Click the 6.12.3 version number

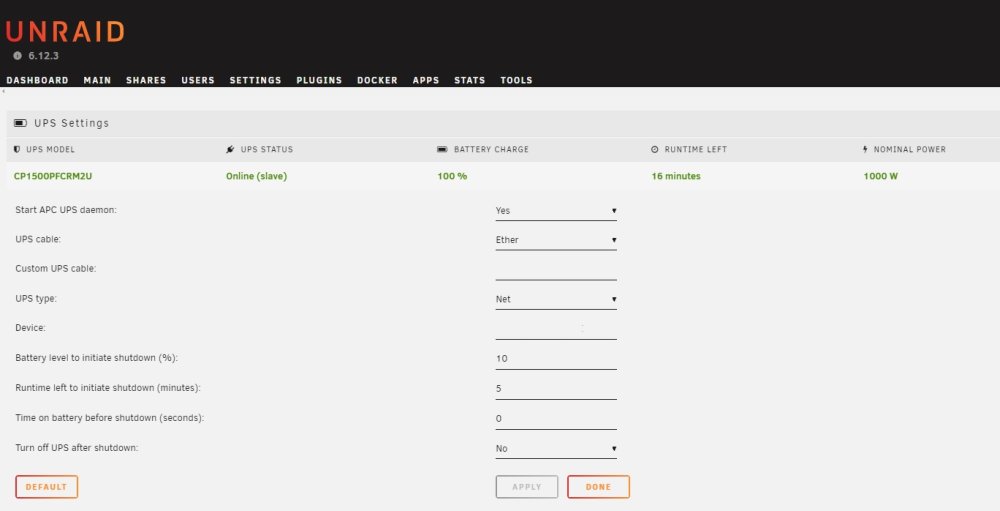43,56
